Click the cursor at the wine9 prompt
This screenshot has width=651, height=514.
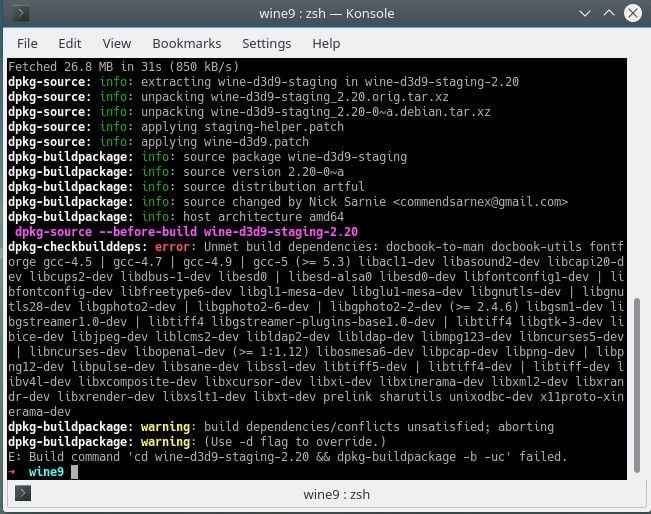74,471
